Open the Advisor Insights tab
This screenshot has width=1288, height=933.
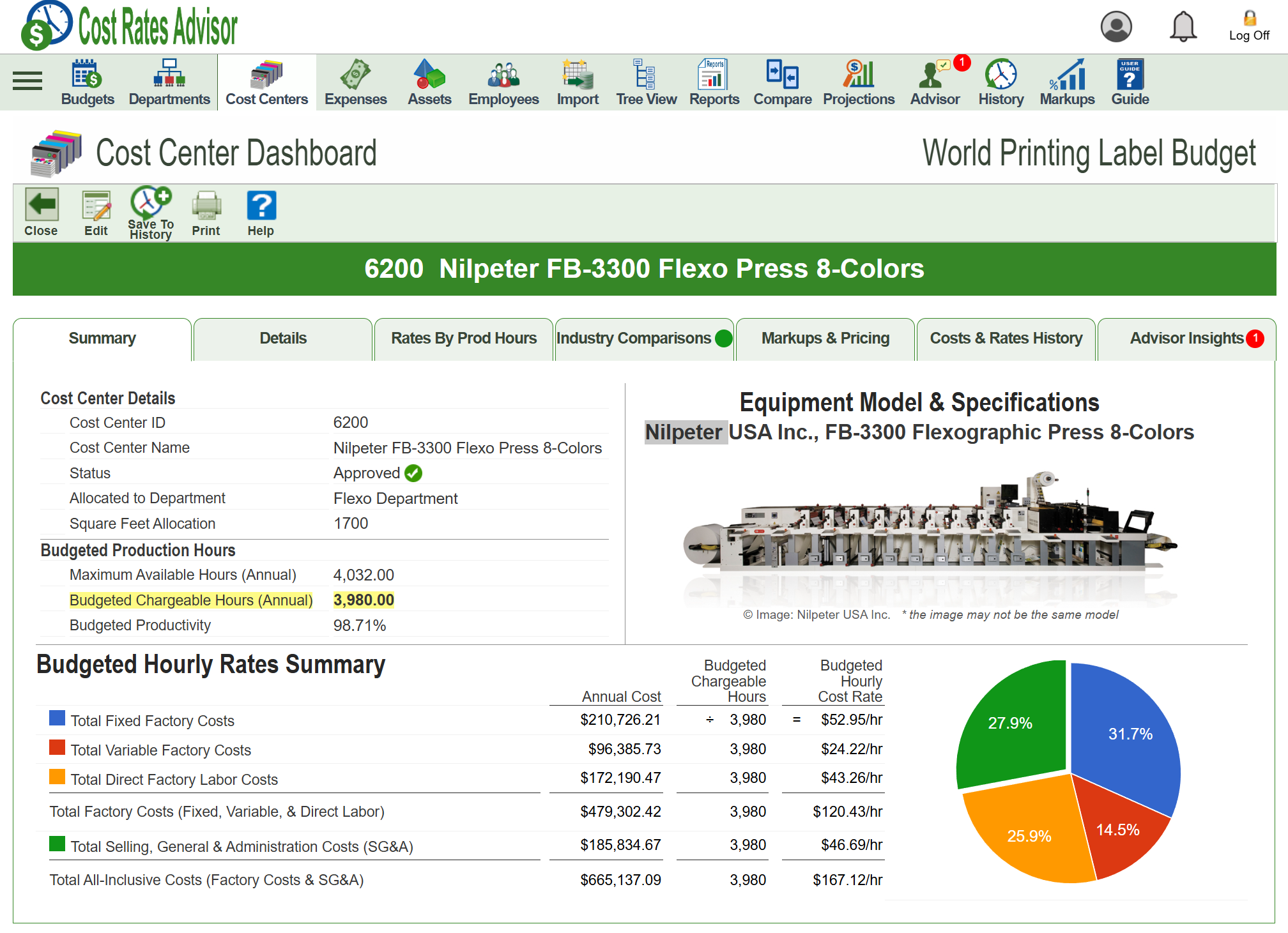coord(1187,338)
